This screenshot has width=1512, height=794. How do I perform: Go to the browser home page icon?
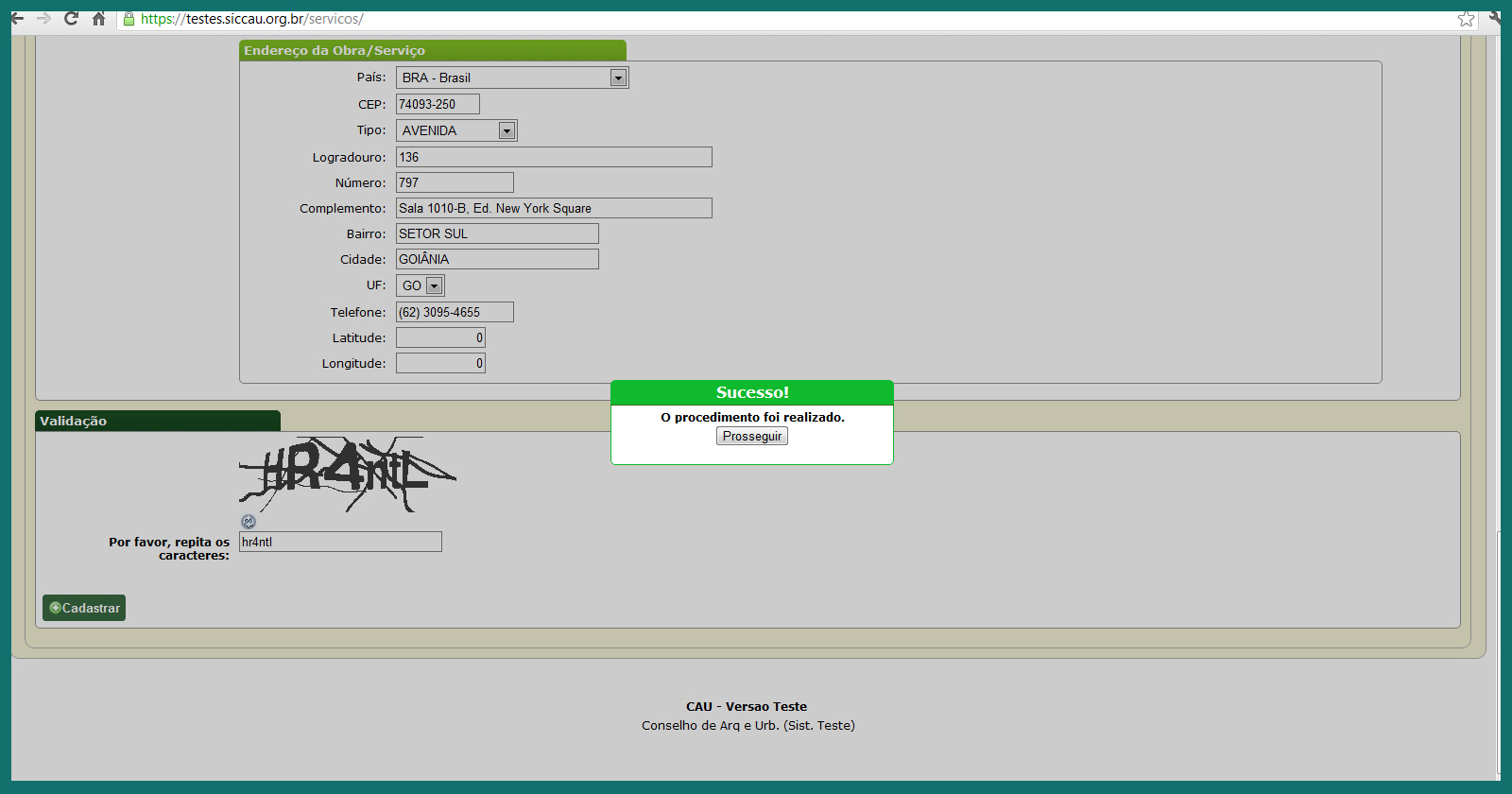[x=98, y=19]
